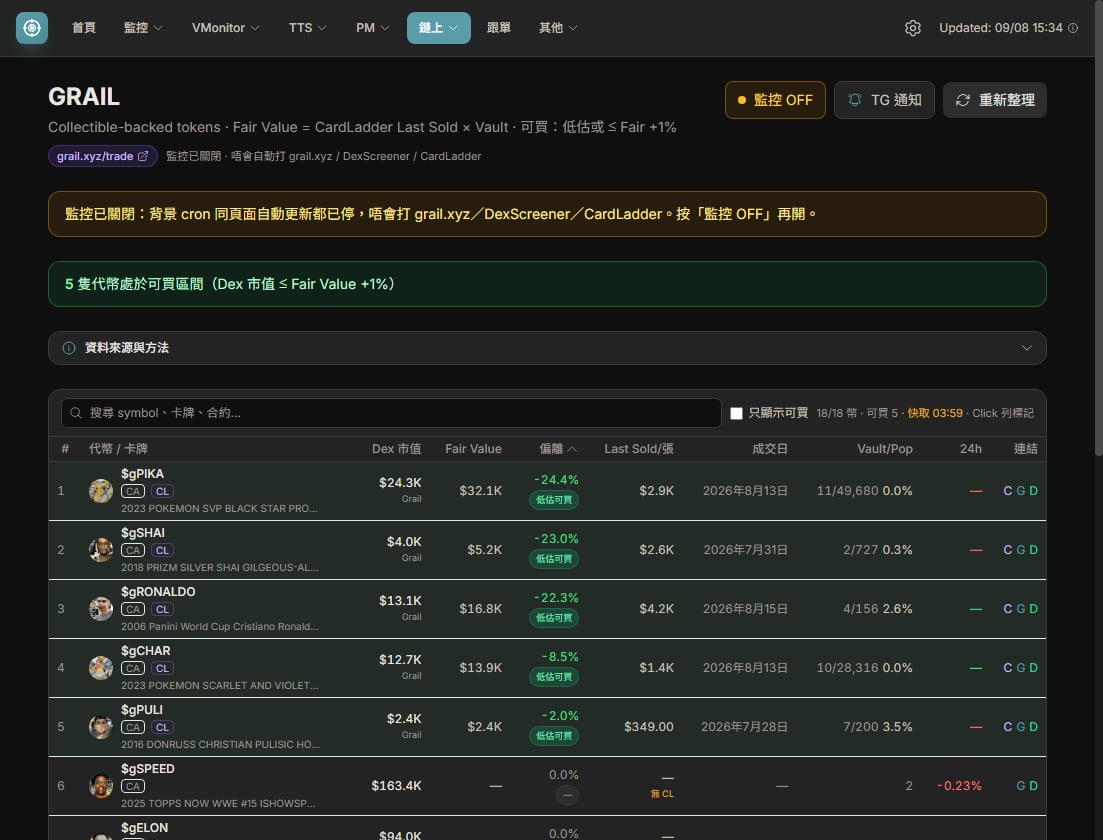Sort by the 偏離 column header
1103x840 pixels.
557,449
